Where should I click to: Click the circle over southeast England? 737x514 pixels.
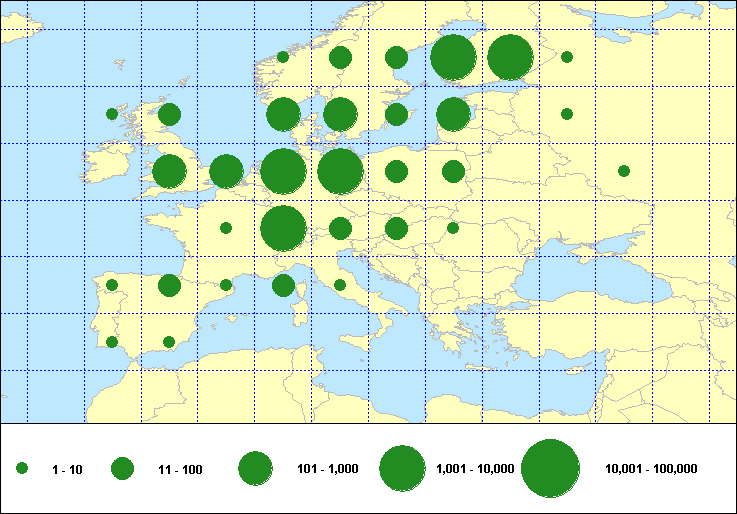(226, 171)
